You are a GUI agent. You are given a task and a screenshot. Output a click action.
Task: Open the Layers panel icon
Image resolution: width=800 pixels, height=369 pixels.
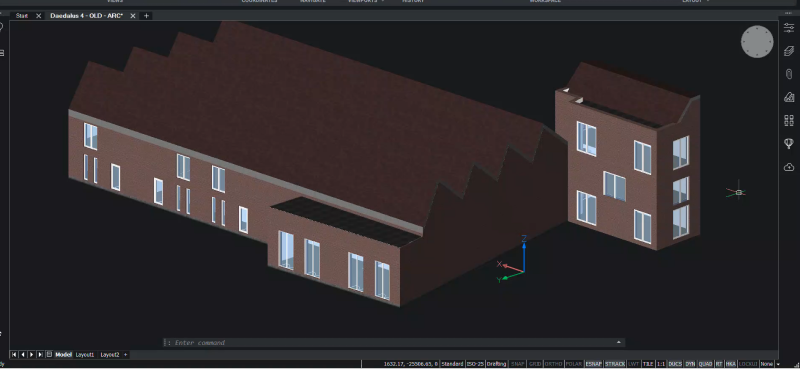click(789, 51)
